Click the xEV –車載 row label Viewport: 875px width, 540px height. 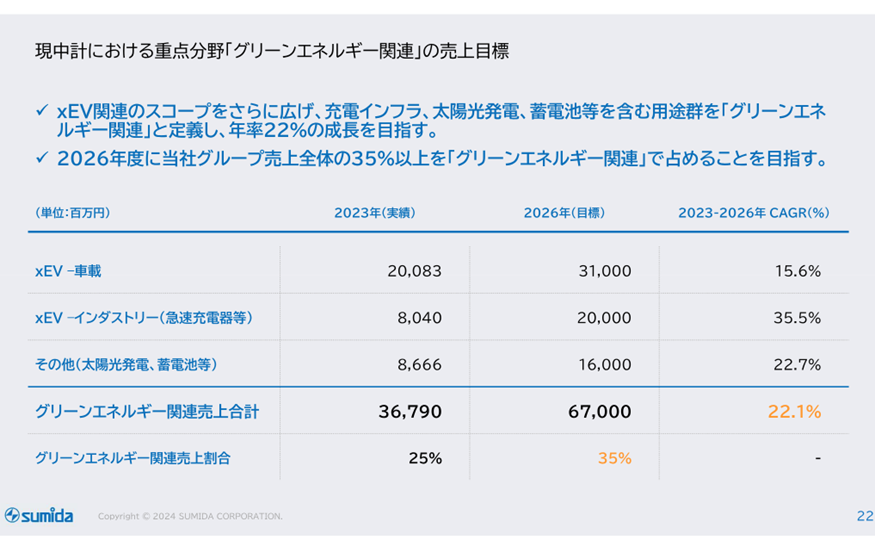point(68,271)
